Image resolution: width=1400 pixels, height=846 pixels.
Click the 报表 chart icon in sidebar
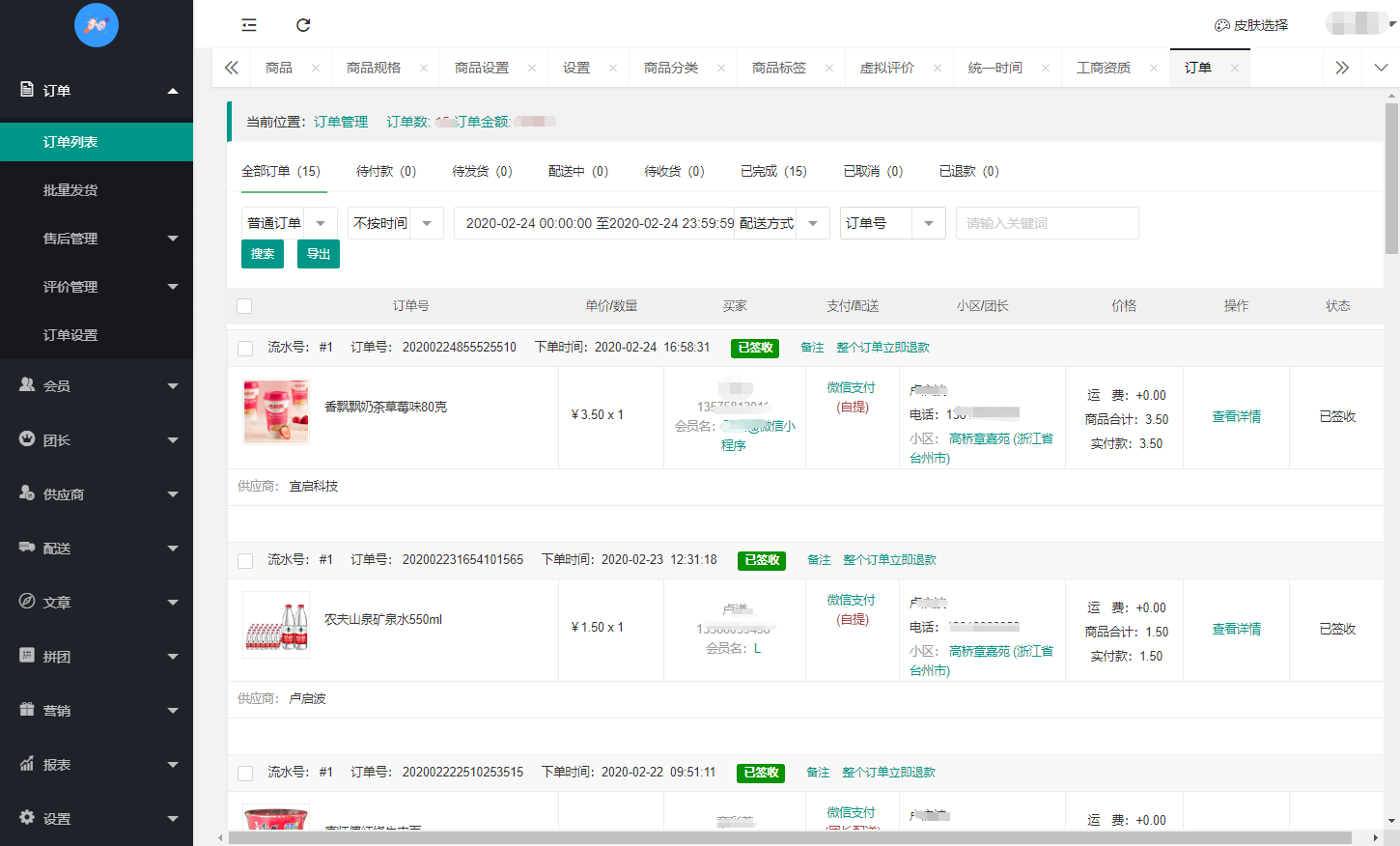(x=27, y=763)
